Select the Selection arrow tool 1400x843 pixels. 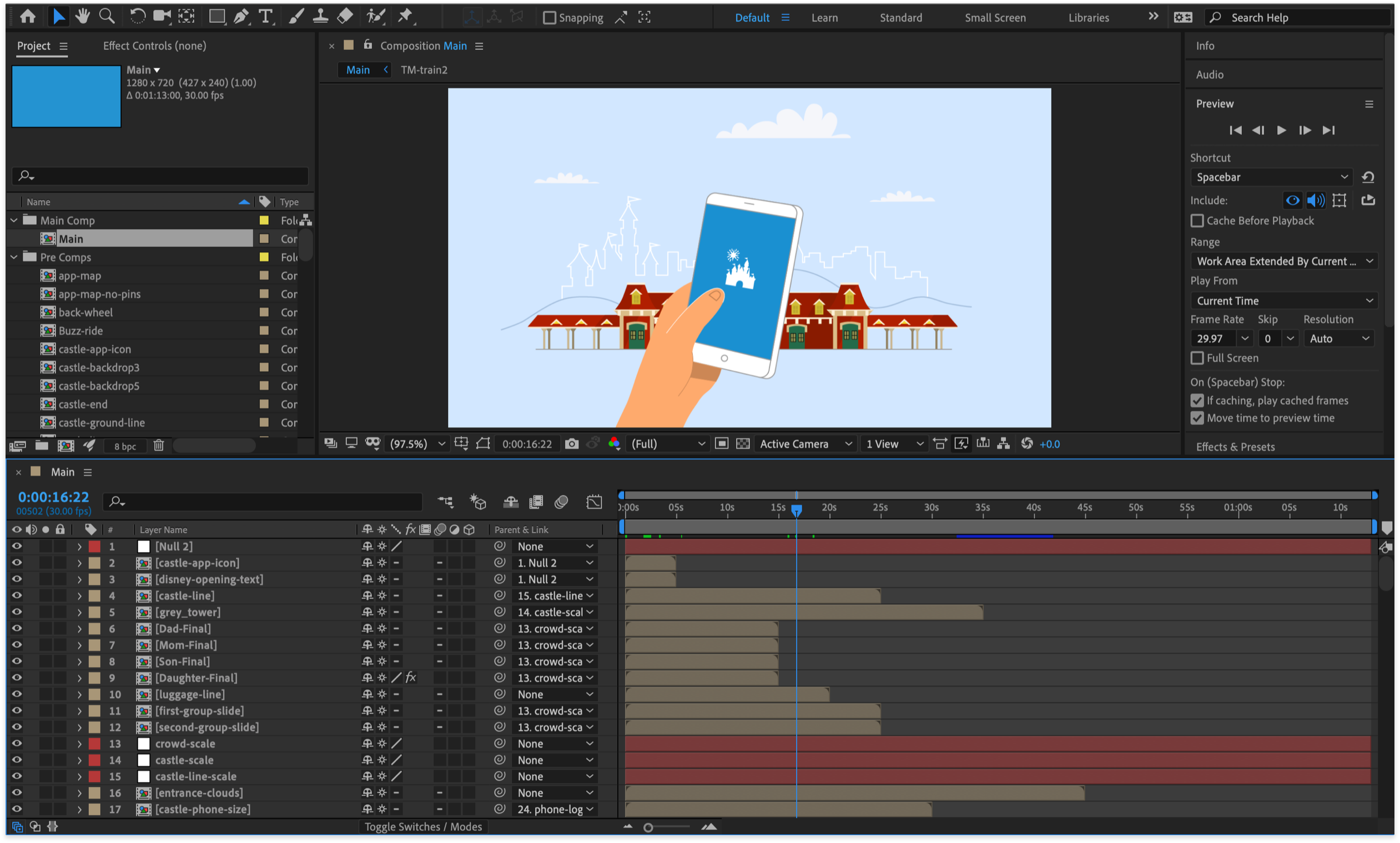point(58,17)
